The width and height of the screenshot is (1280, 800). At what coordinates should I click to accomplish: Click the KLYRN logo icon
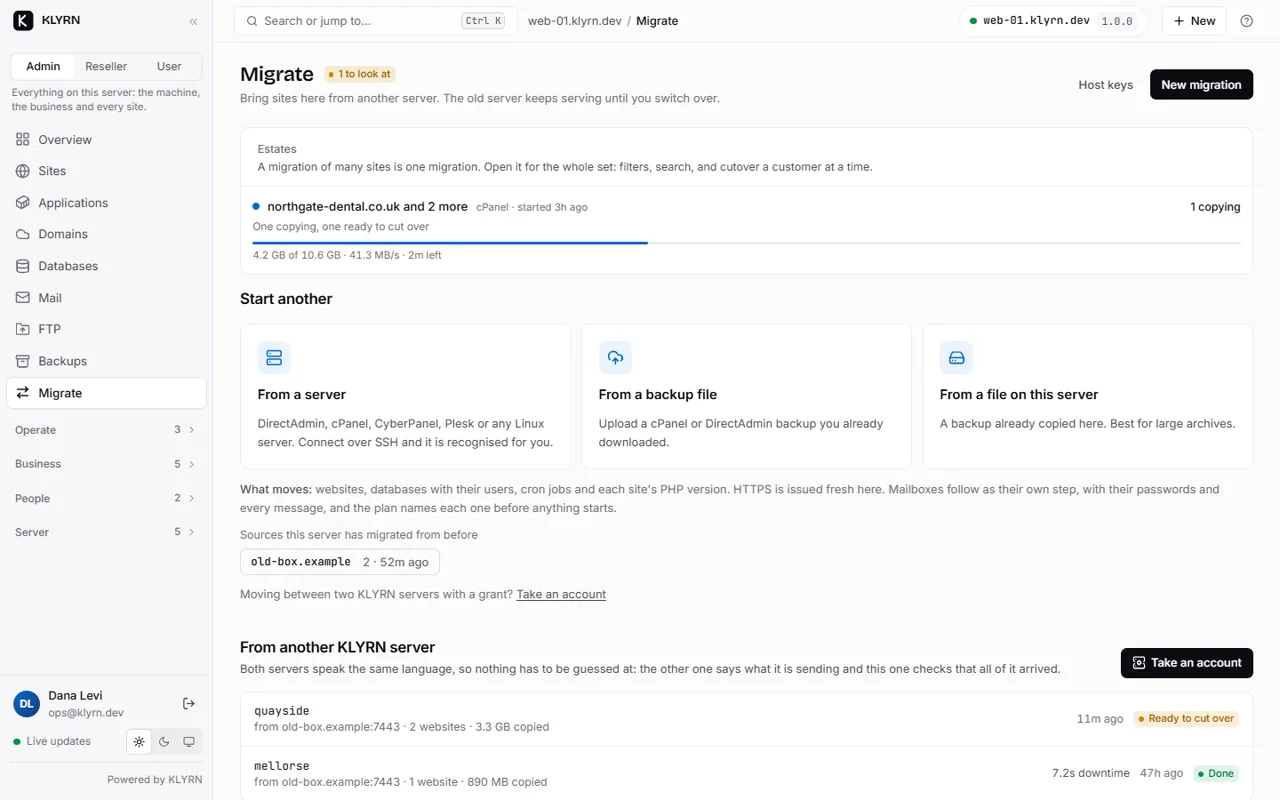point(23,20)
